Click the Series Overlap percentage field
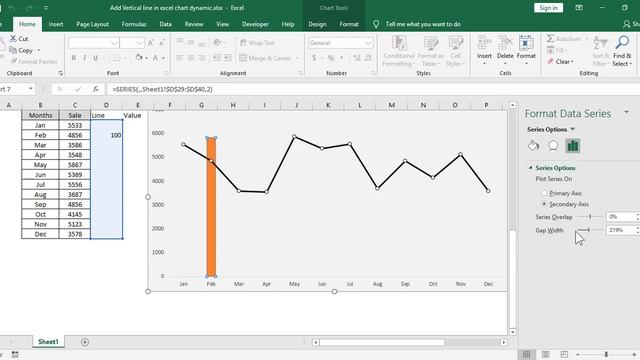Viewport: 640px width, 360px height. [620, 217]
